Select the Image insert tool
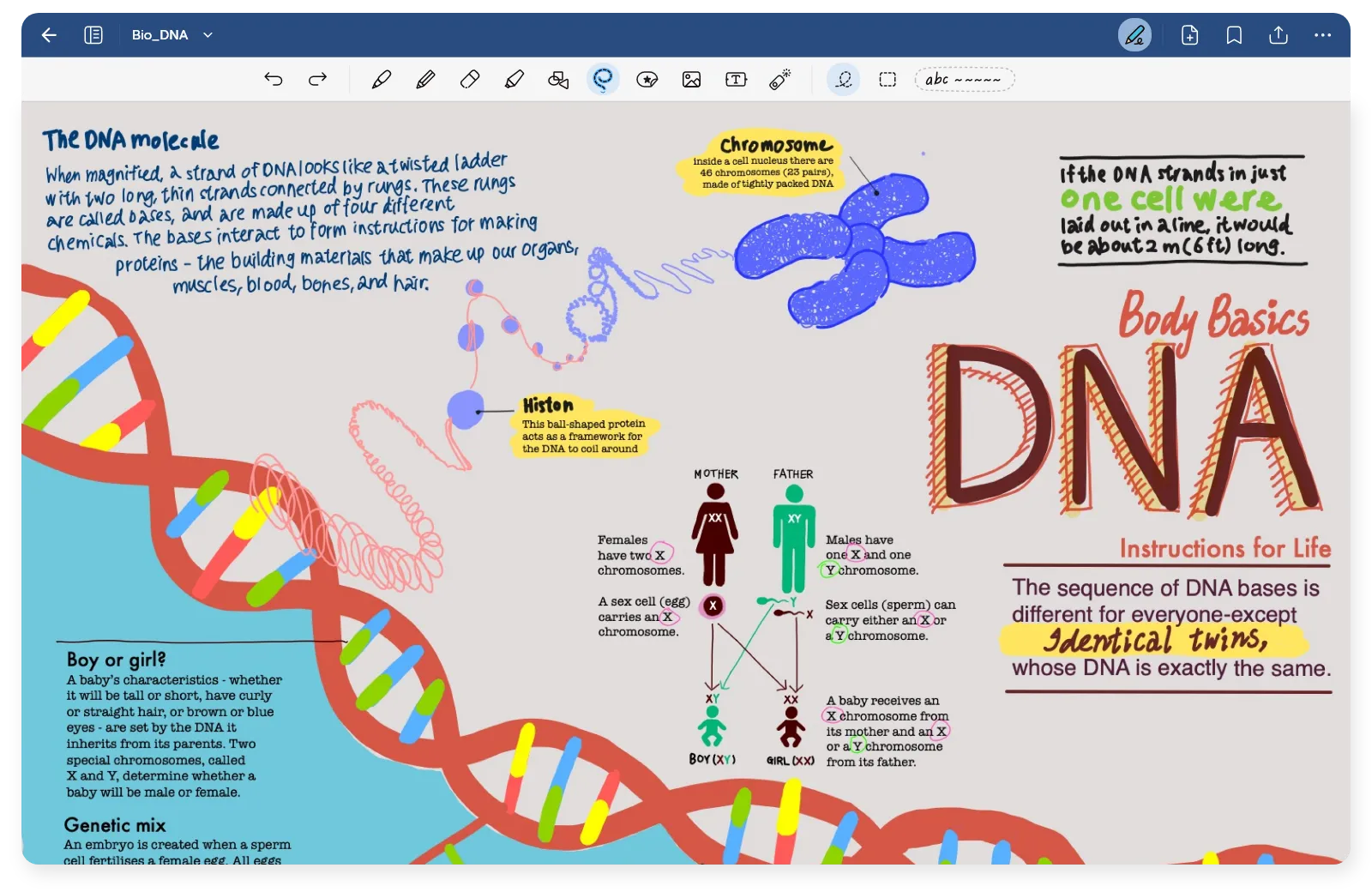This screenshot has height=892, width=1372. click(691, 79)
